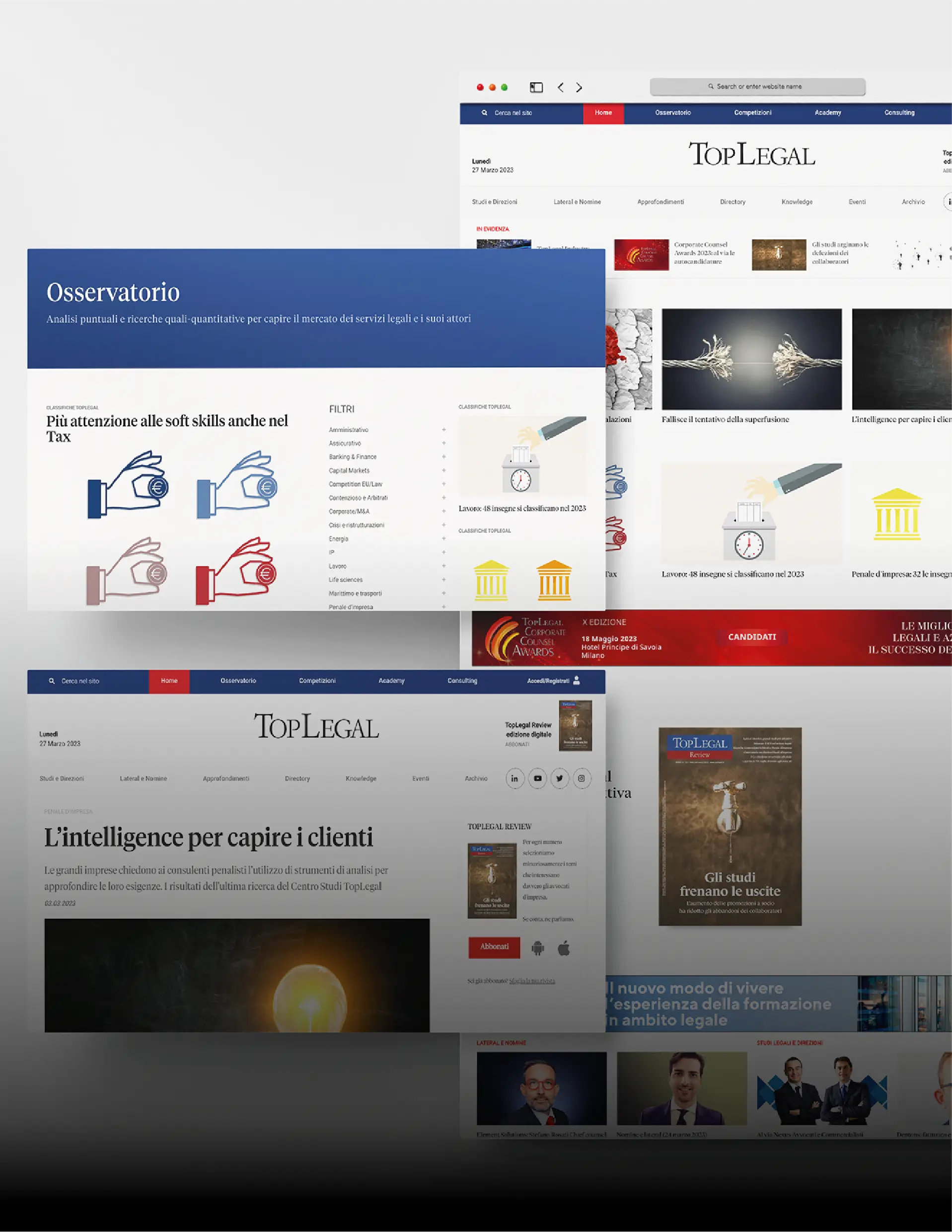Open Home tab on article page
952x1232 pixels.
point(169,681)
